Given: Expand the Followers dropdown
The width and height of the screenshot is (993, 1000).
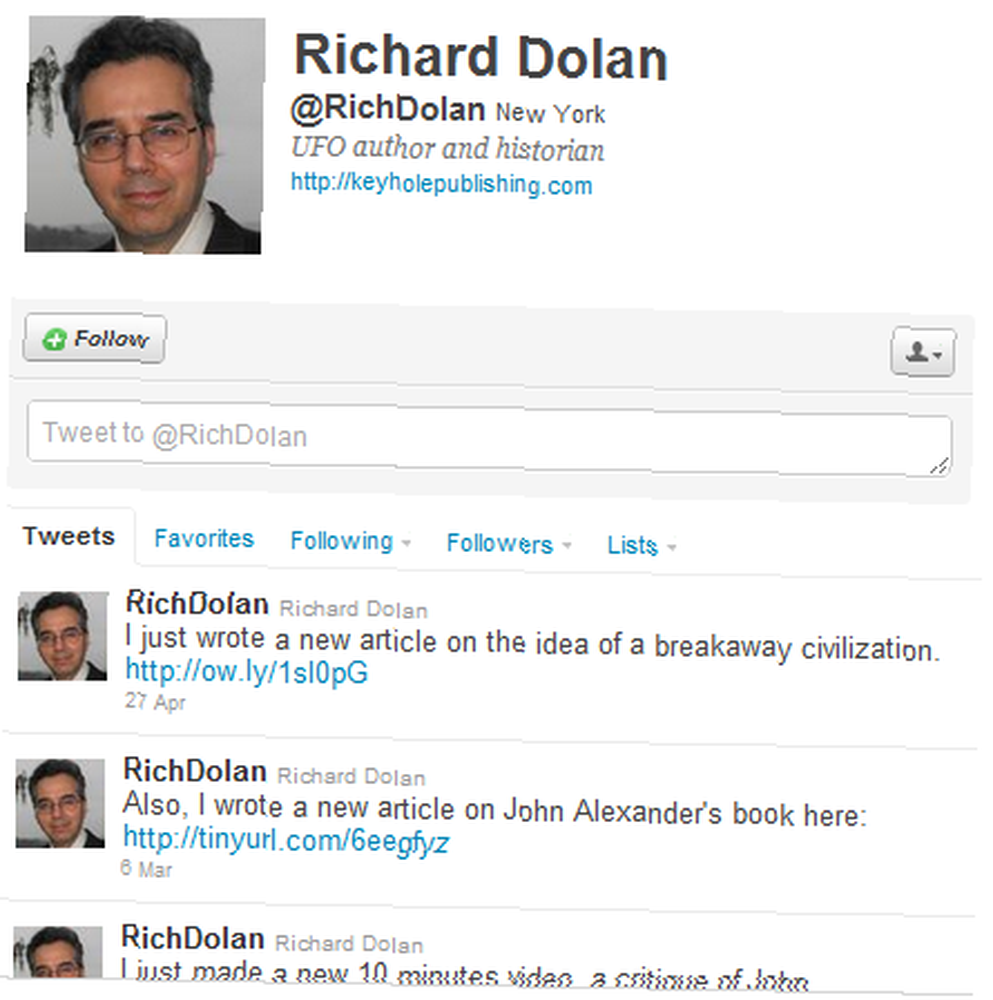Looking at the screenshot, I should tap(508, 543).
